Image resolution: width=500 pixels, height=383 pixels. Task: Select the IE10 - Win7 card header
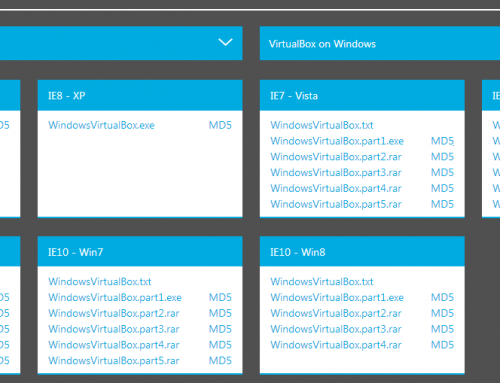pos(140,252)
